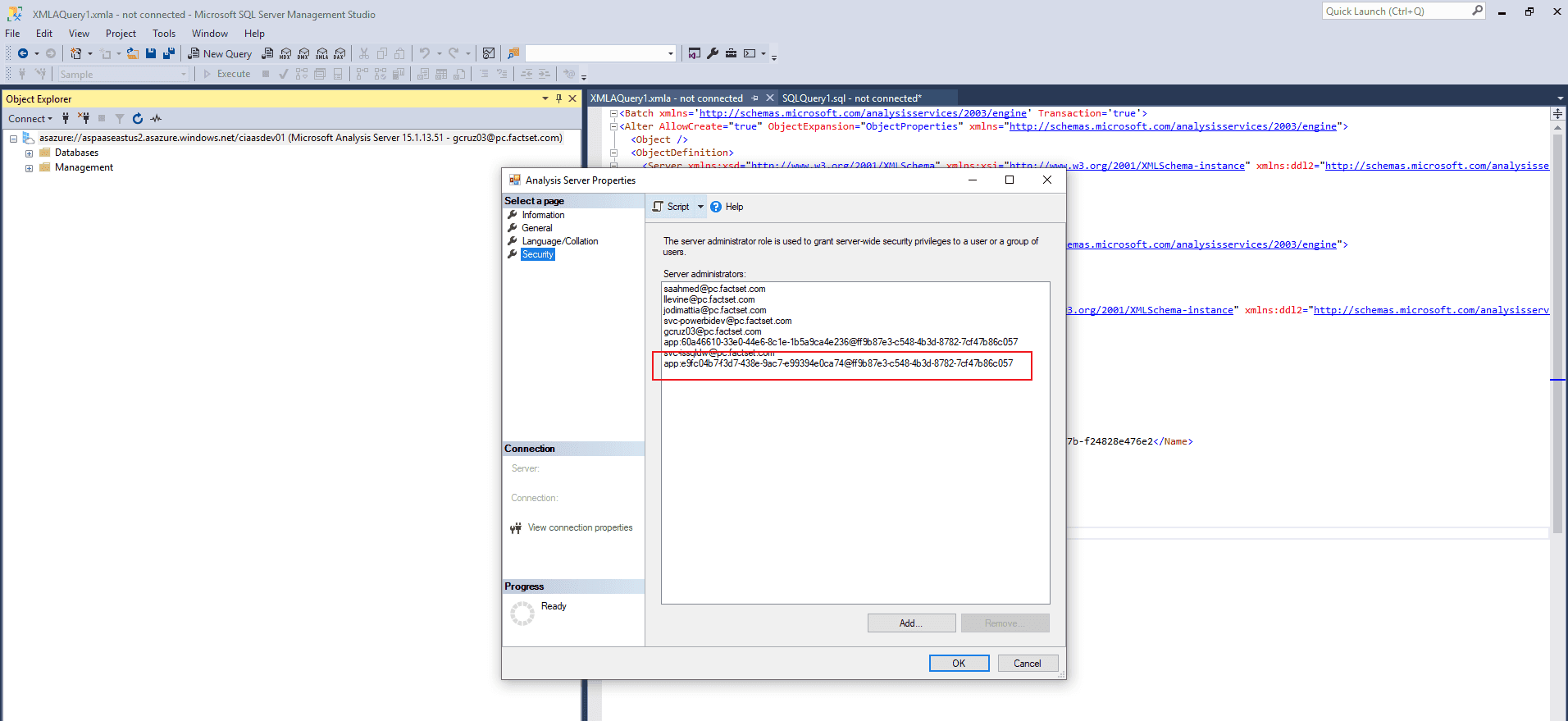The height and width of the screenshot is (721, 1568).
Task: Open the Help menu in menu bar
Action: coord(254,34)
